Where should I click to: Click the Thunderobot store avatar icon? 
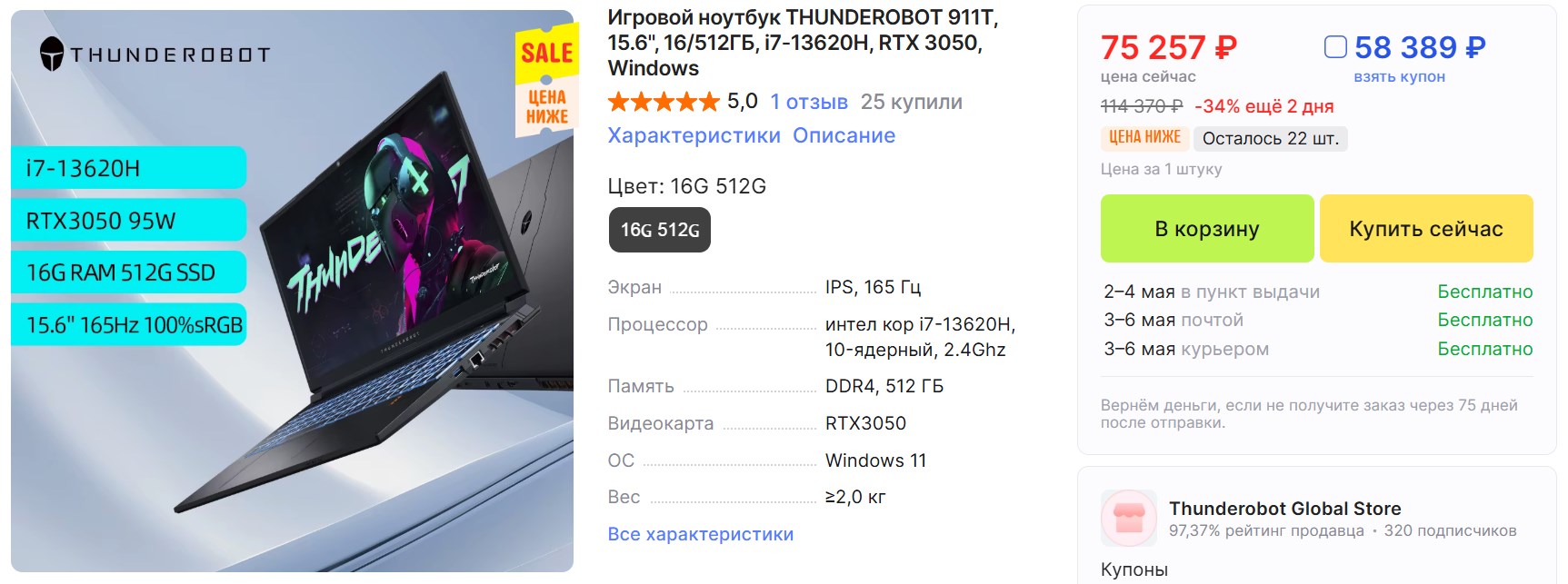(x=1128, y=518)
